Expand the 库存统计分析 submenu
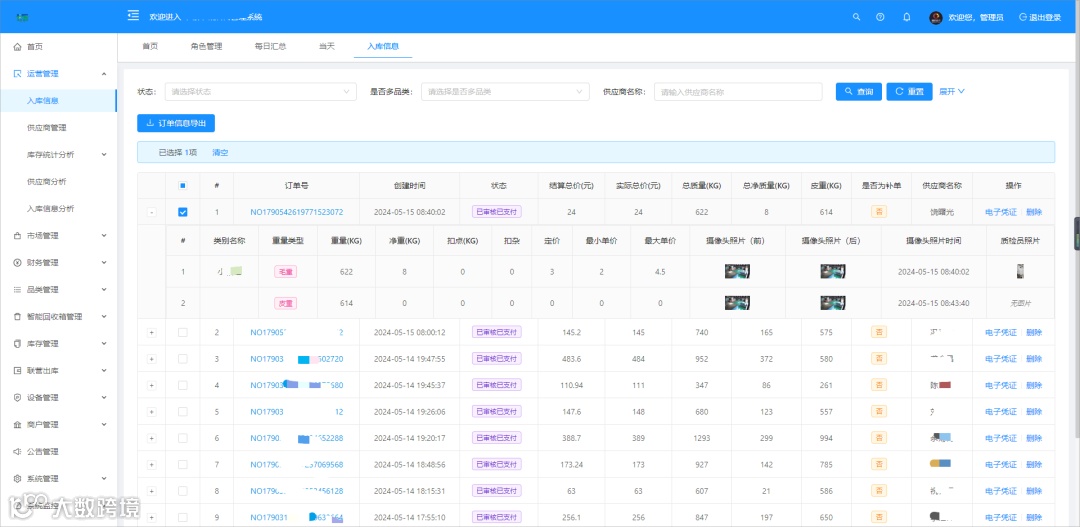 point(103,155)
